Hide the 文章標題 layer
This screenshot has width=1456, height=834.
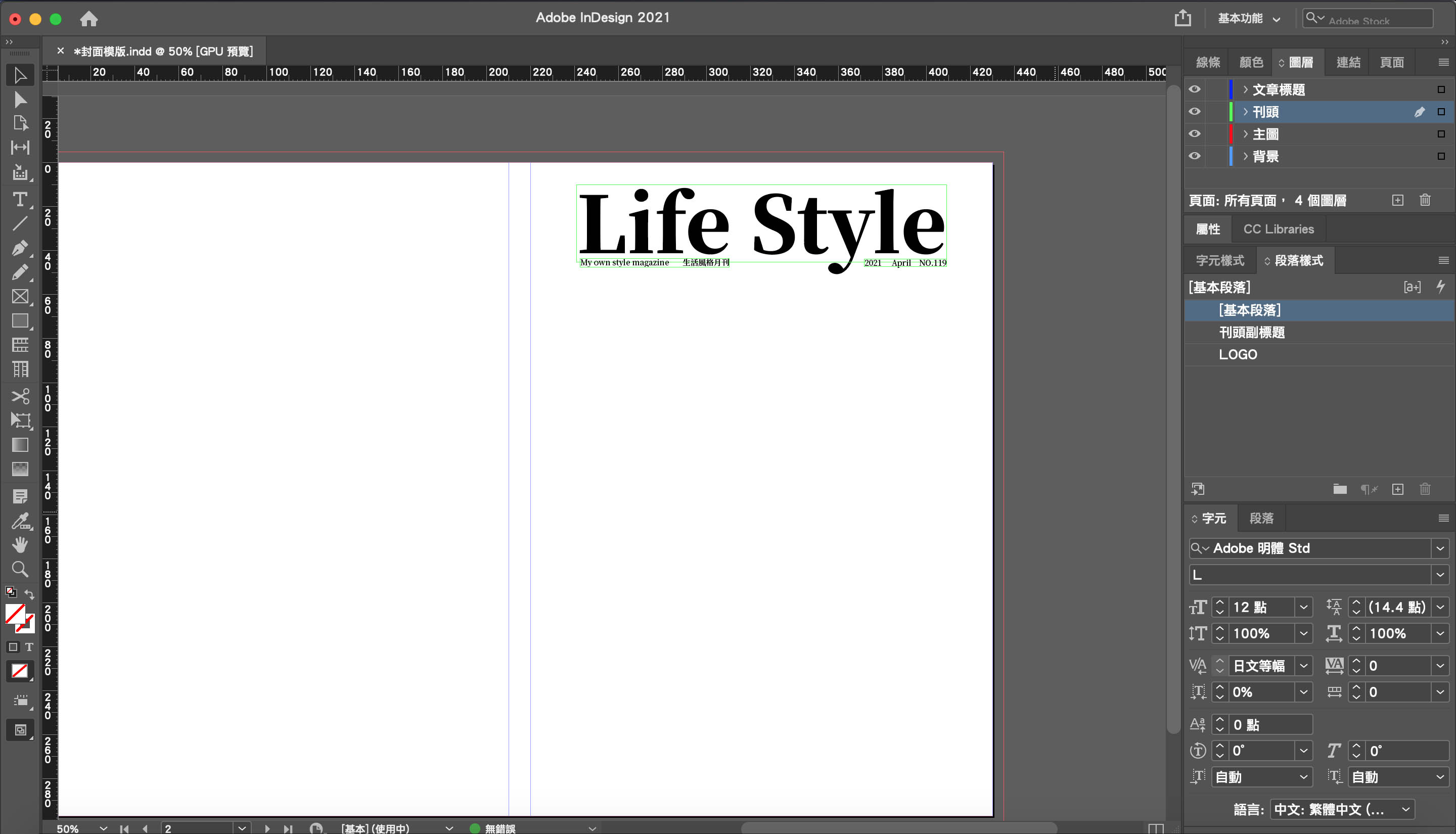(1194, 89)
